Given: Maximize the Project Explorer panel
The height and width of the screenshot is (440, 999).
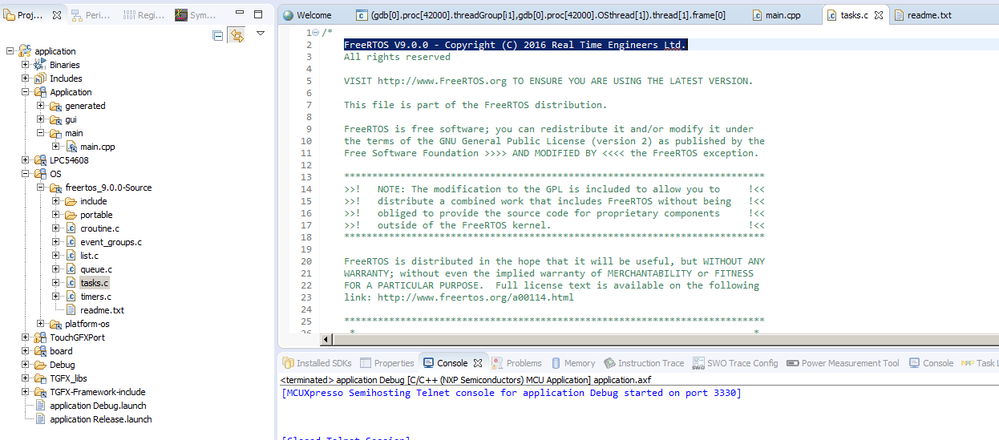Looking at the screenshot, I should [258, 13].
